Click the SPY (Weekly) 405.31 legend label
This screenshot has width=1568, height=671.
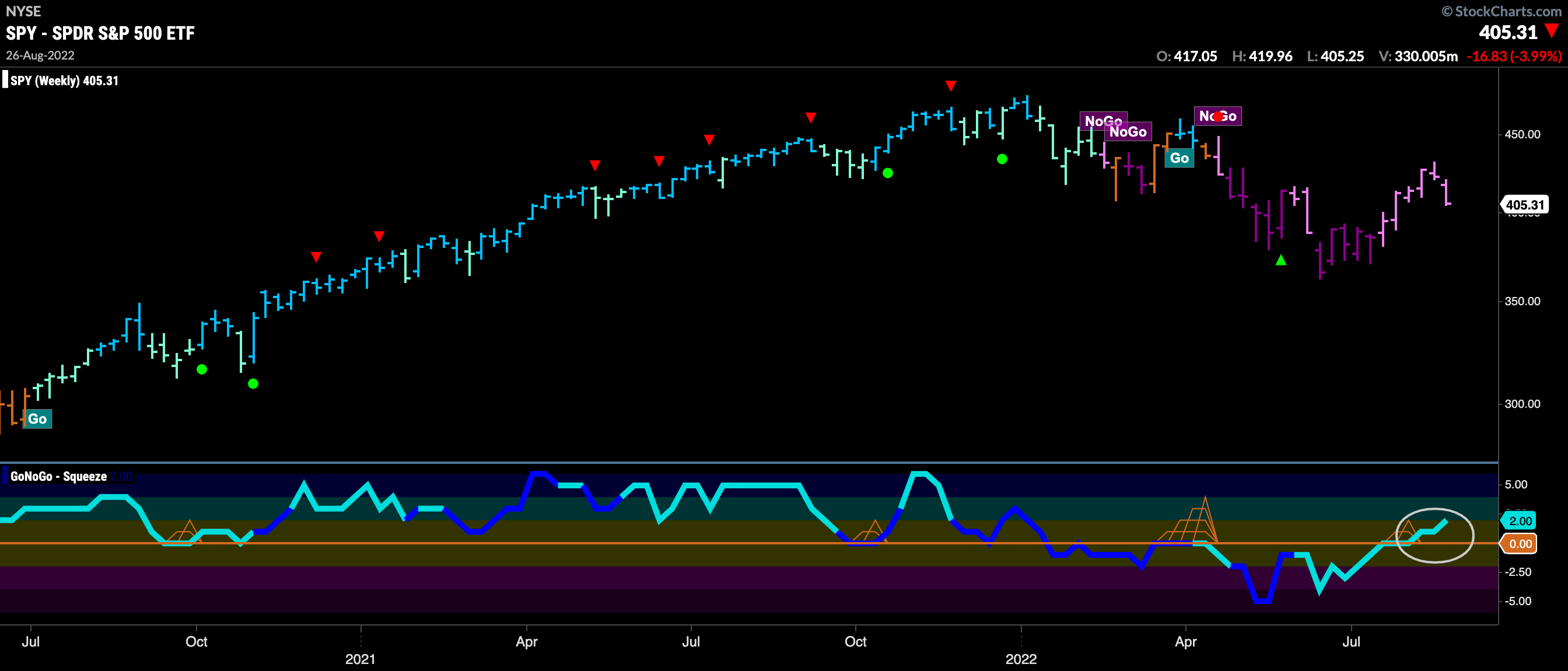click(65, 81)
